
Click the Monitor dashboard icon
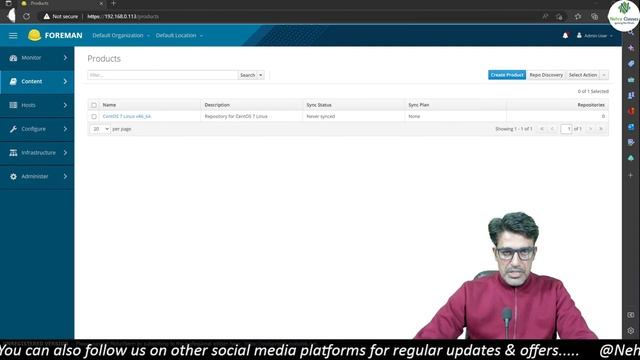tap(13, 58)
